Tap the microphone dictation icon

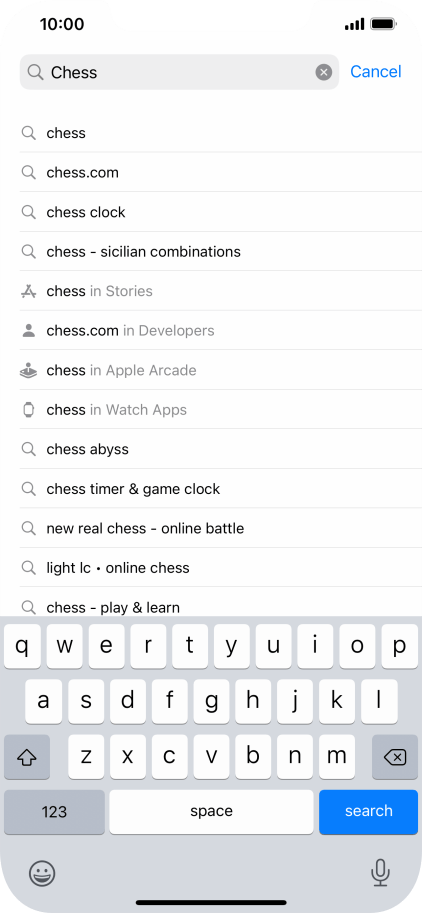(380, 872)
